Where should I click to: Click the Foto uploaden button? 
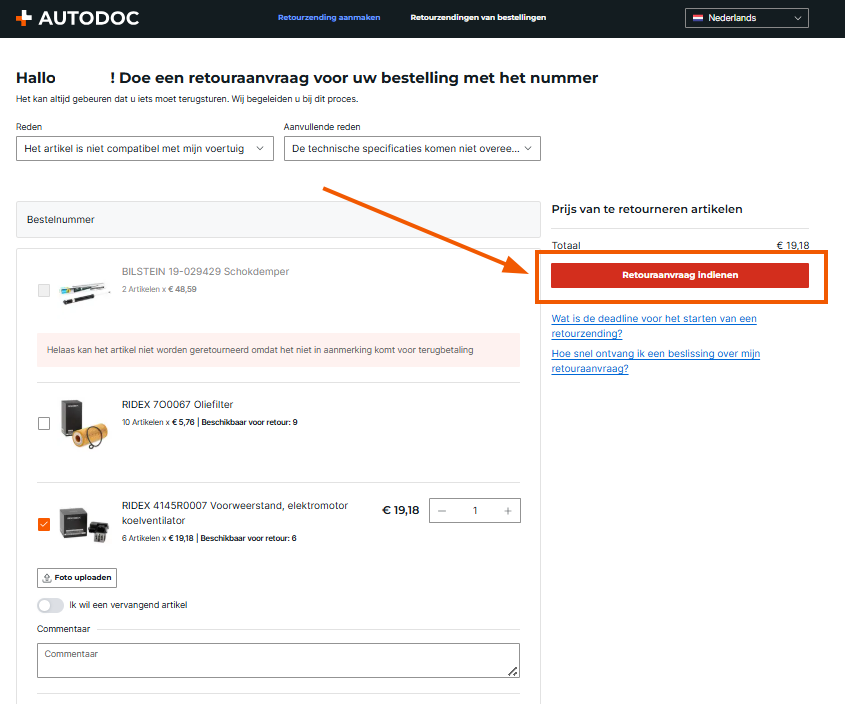pyautogui.click(x=77, y=578)
